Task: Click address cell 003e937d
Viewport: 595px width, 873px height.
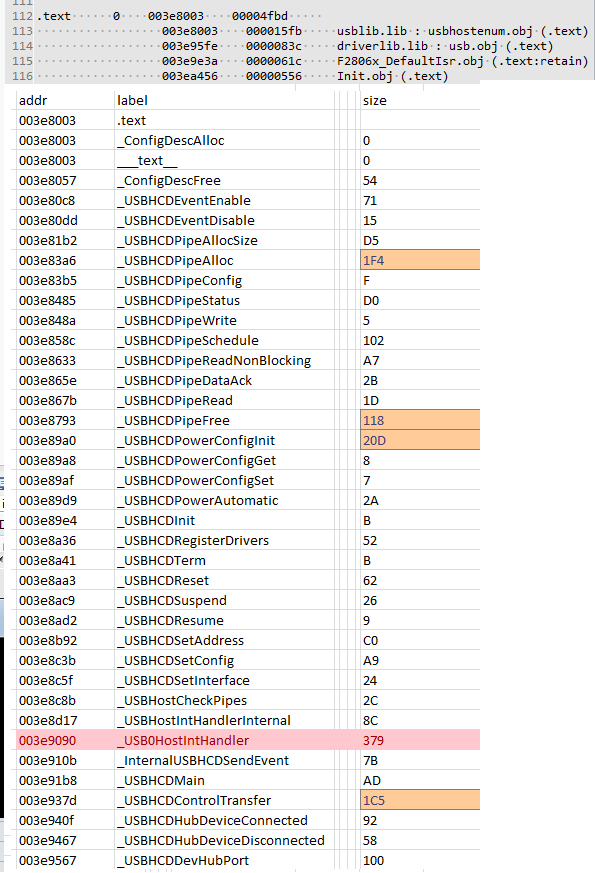Action: [x=65, y=801]
